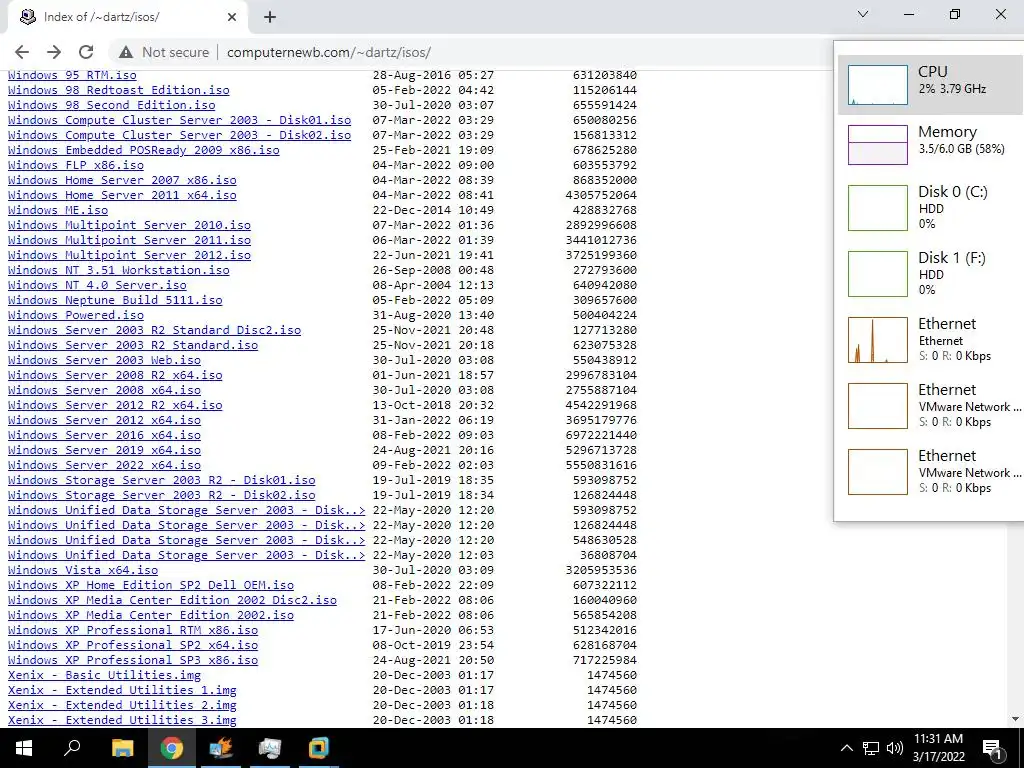Screen dimensions: 1024x768
Task: Show hidden tray icons chevron
Action: tap(846, 748)
